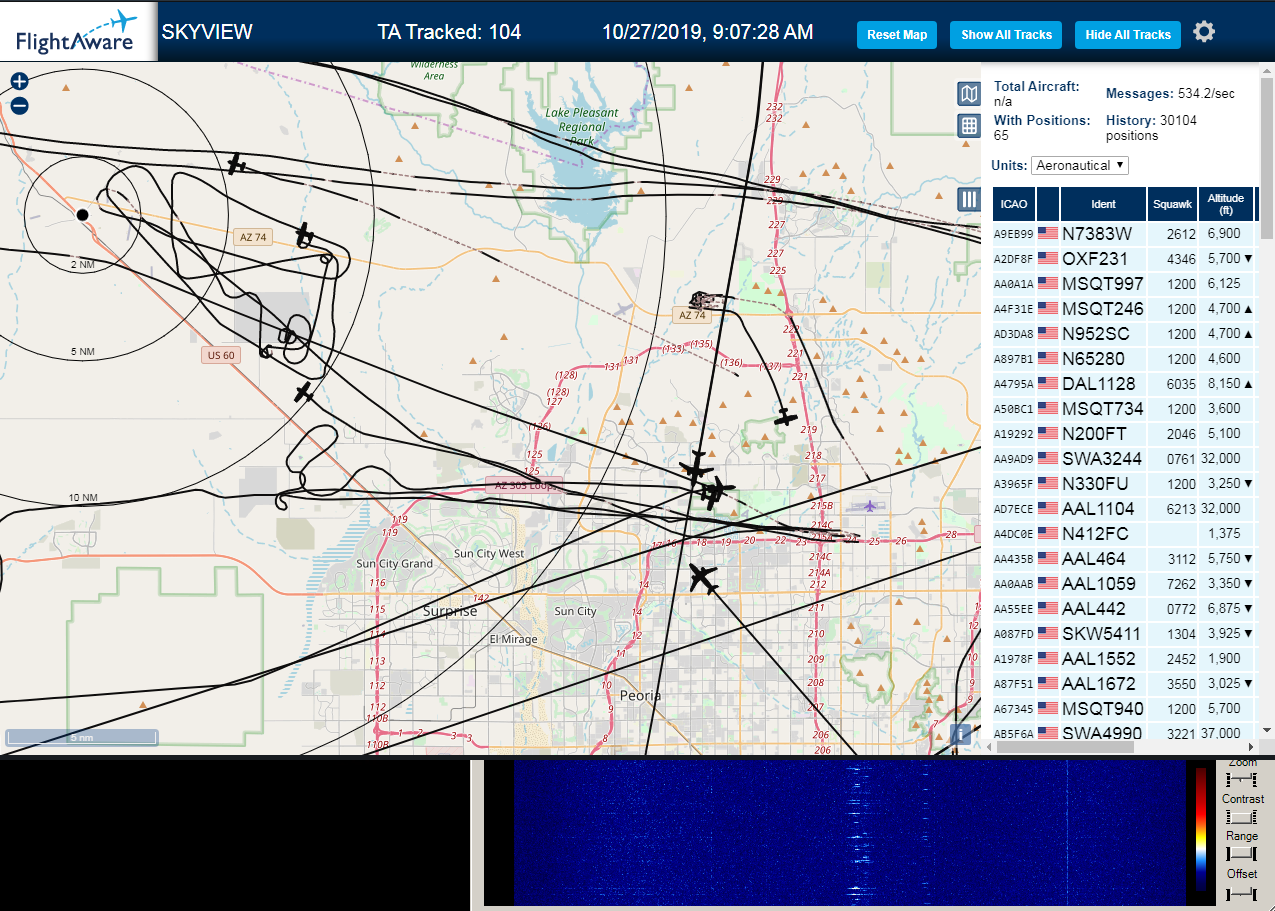1275x911 pixels.
Task: Click the US flag in N7383W row
Action: pos(1048,233)
